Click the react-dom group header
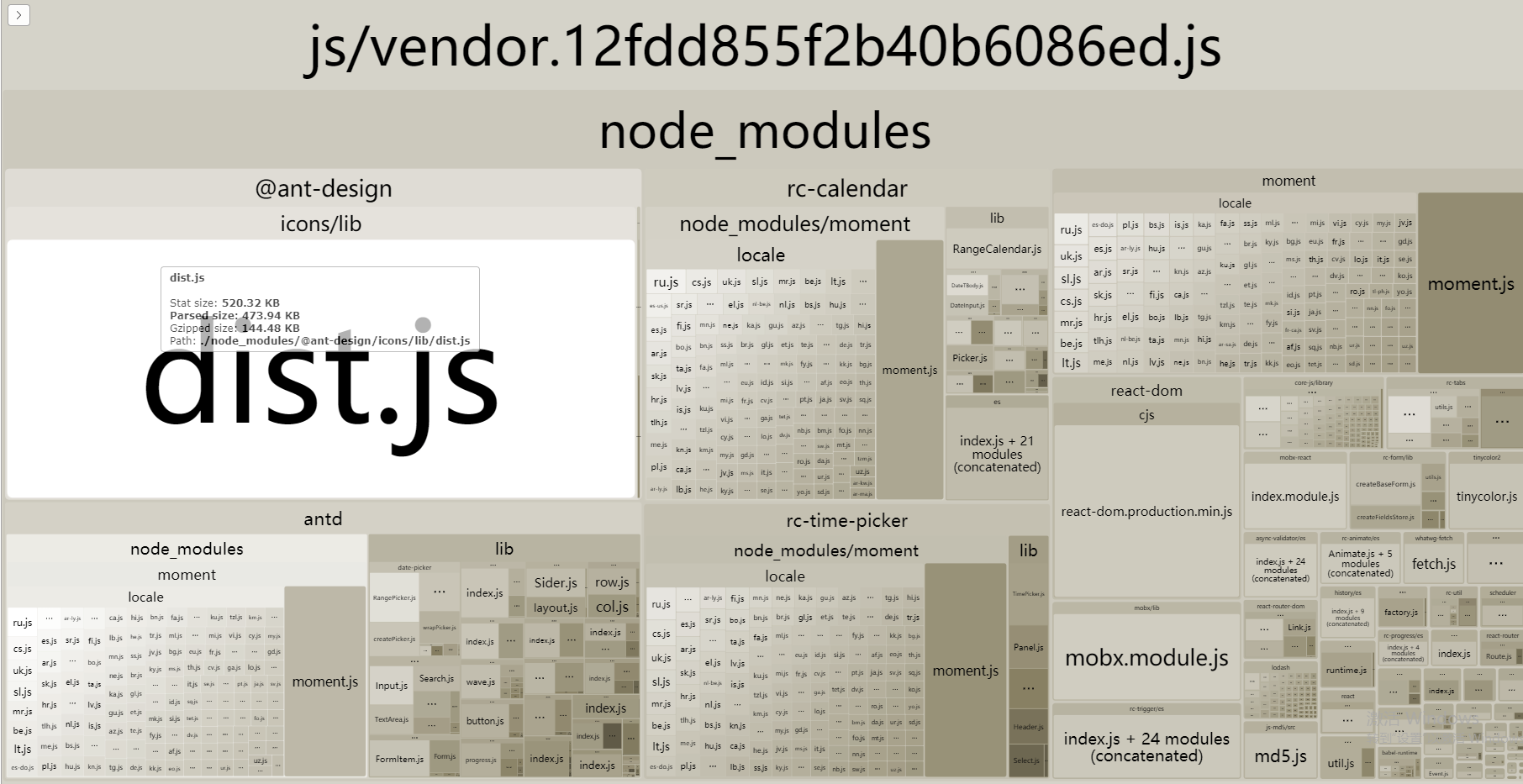 click(x=1146, y=390)
